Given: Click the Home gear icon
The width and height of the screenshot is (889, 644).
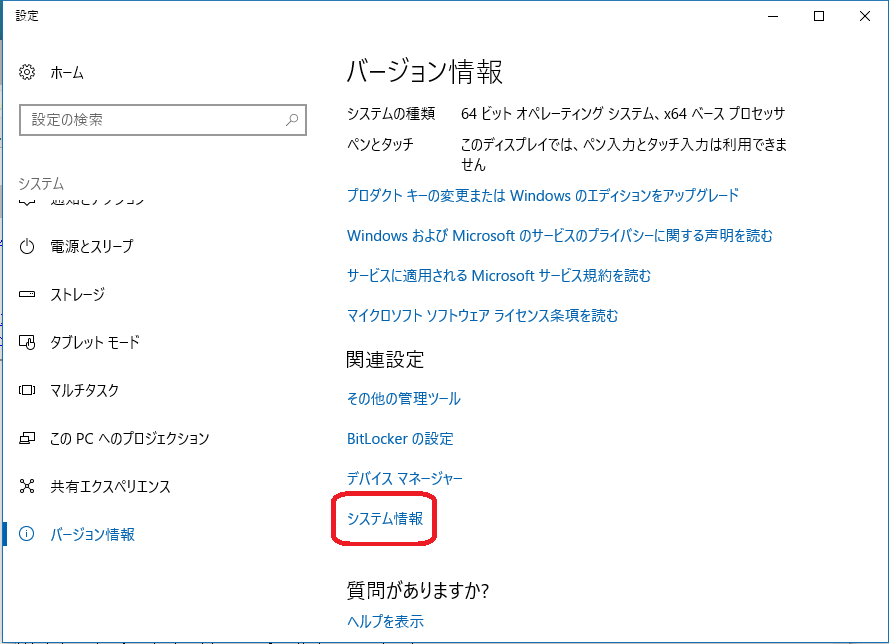Looking at the screenshot, I should (x=28, y=73).
